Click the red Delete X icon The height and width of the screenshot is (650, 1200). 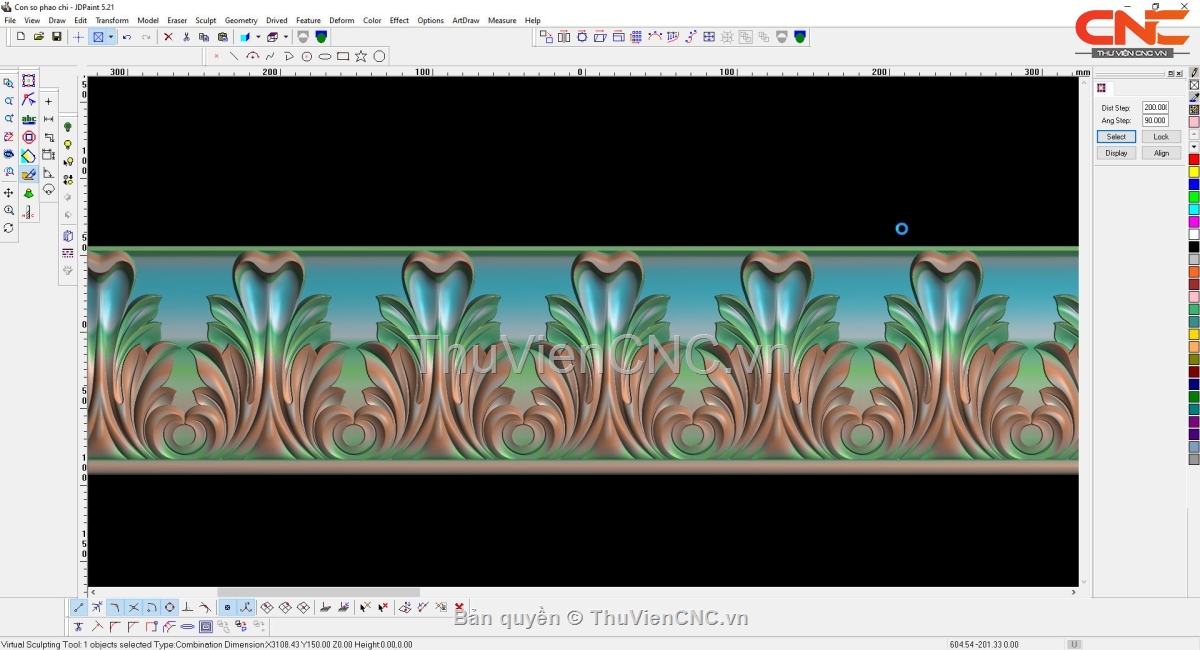168,37
